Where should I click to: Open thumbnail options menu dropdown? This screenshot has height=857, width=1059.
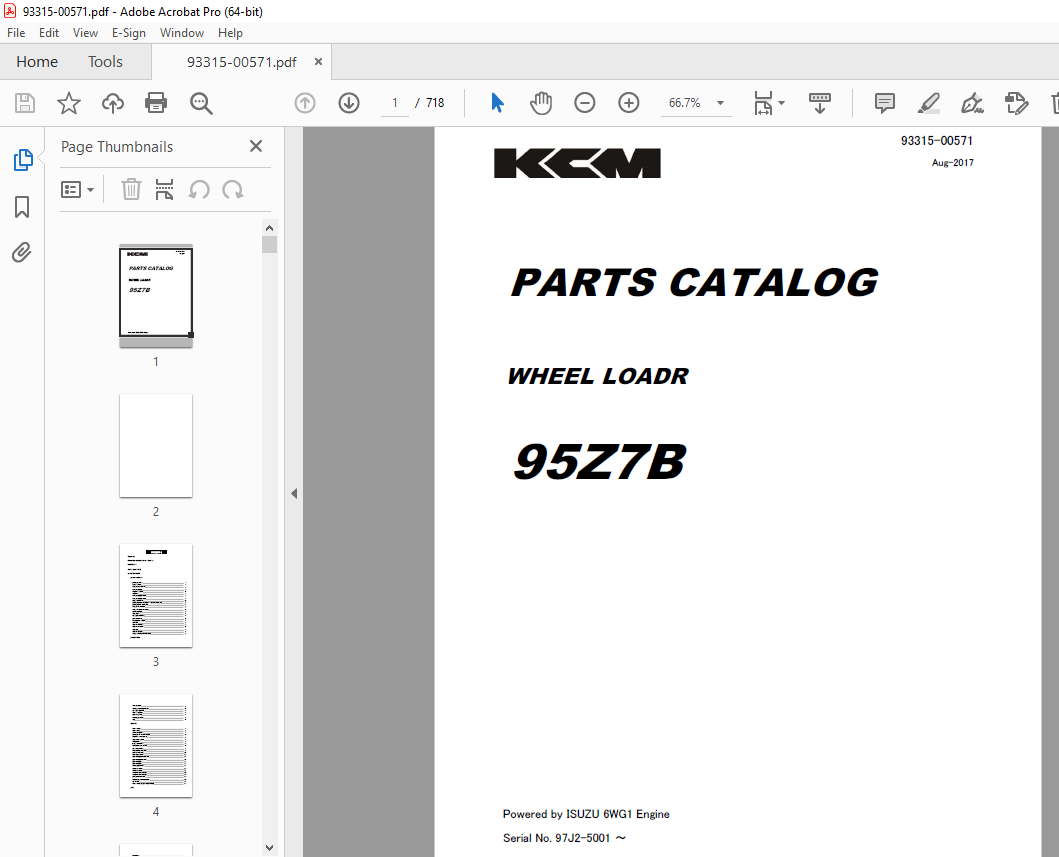pos(77,190)
